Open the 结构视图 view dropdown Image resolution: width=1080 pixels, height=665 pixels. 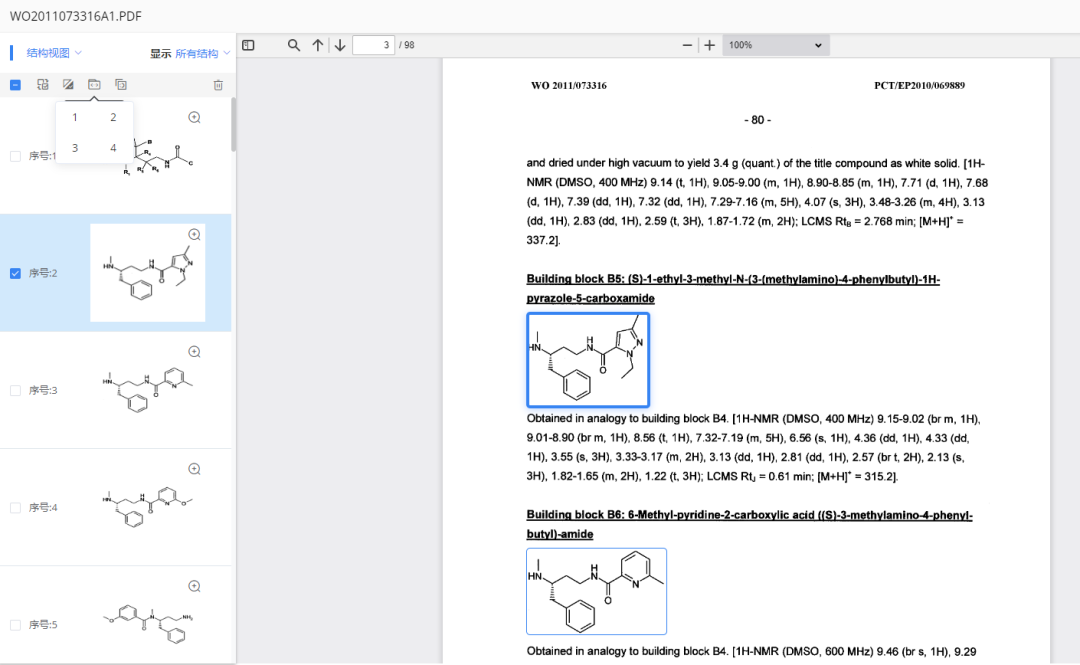click(54, 52)
